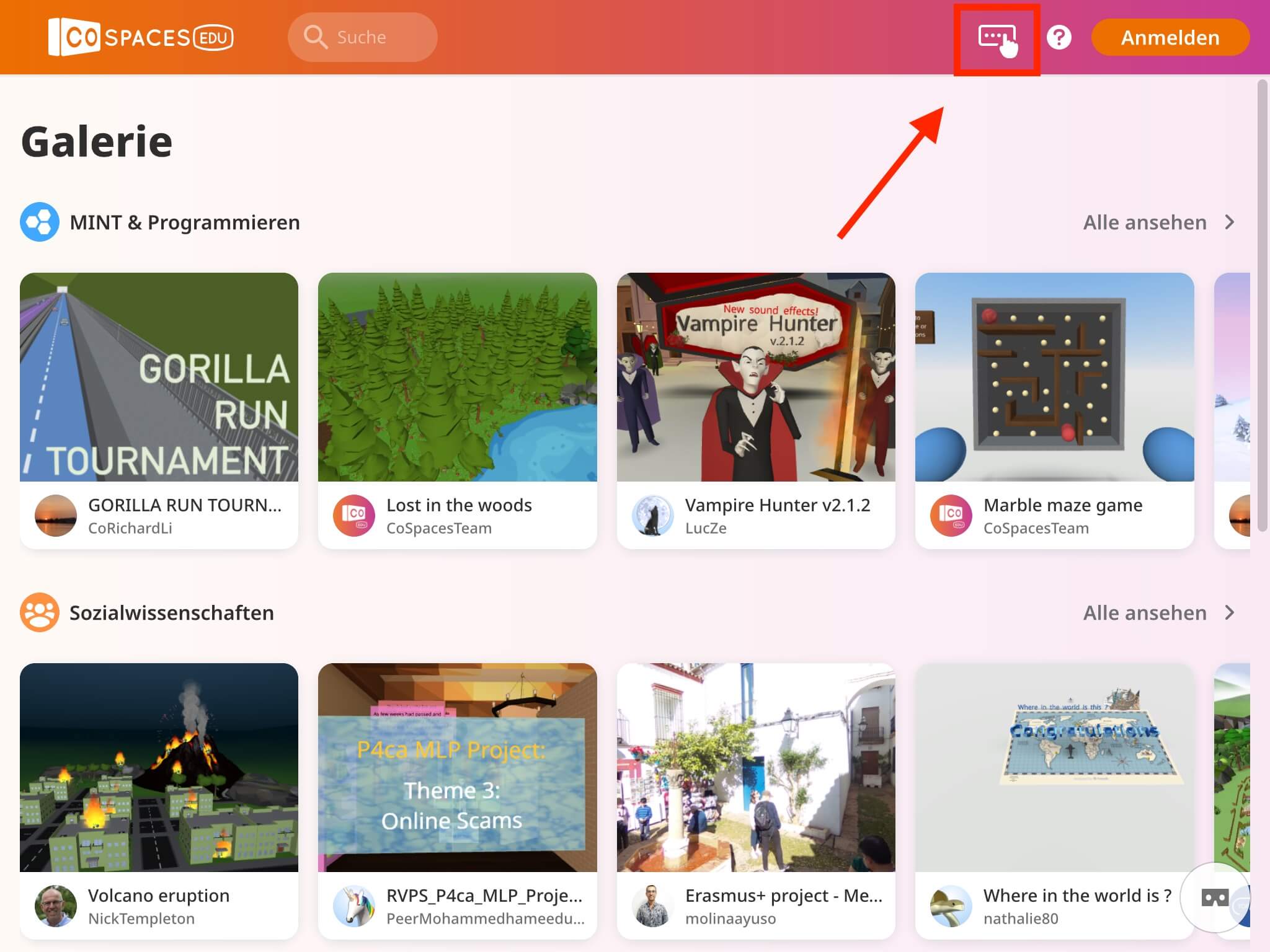Image resolution: width=1270 pixels, height=952 pixels.
Task: Open the Lost in the woods thumbnail
Action: click(458, 377)
